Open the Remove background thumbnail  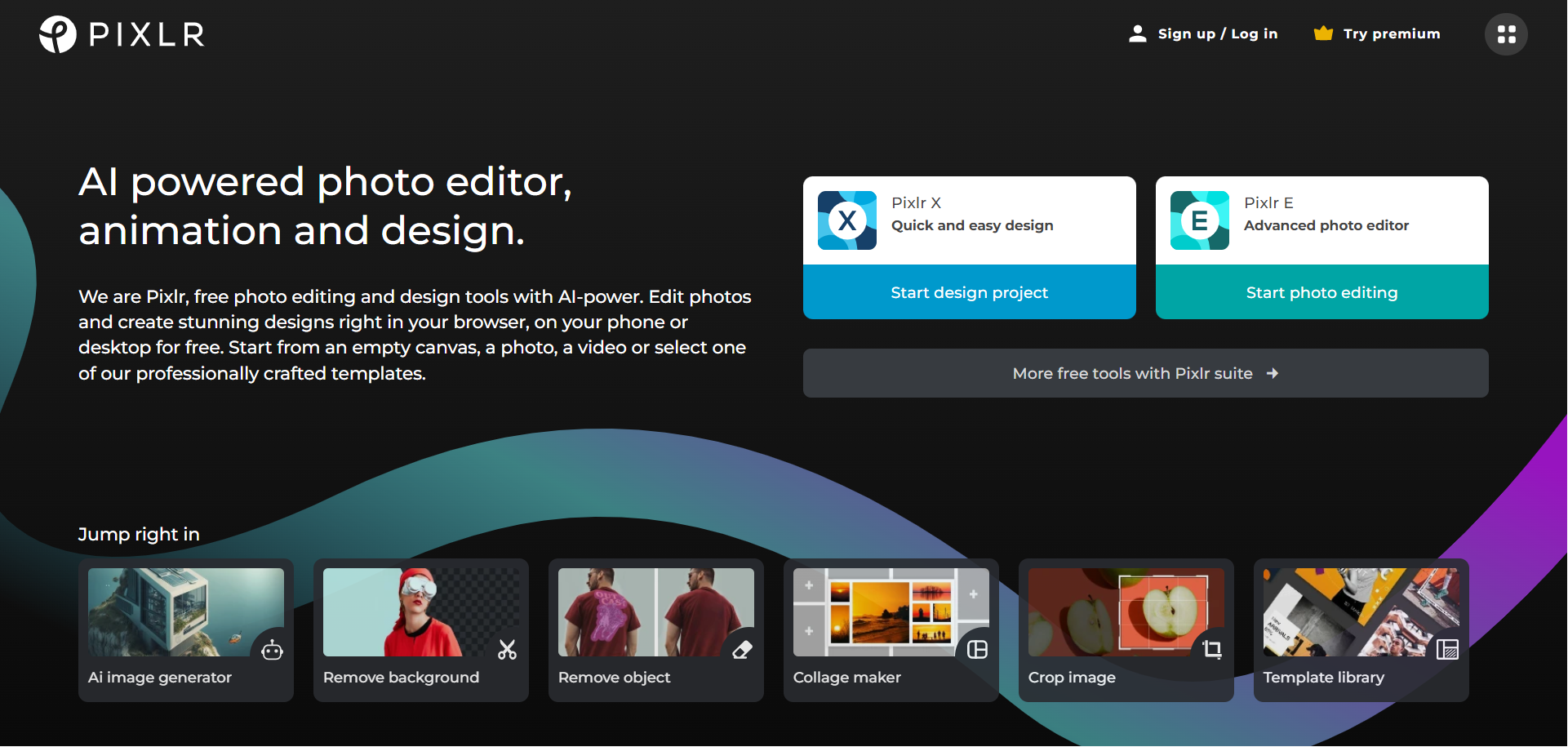pos(408,612)
